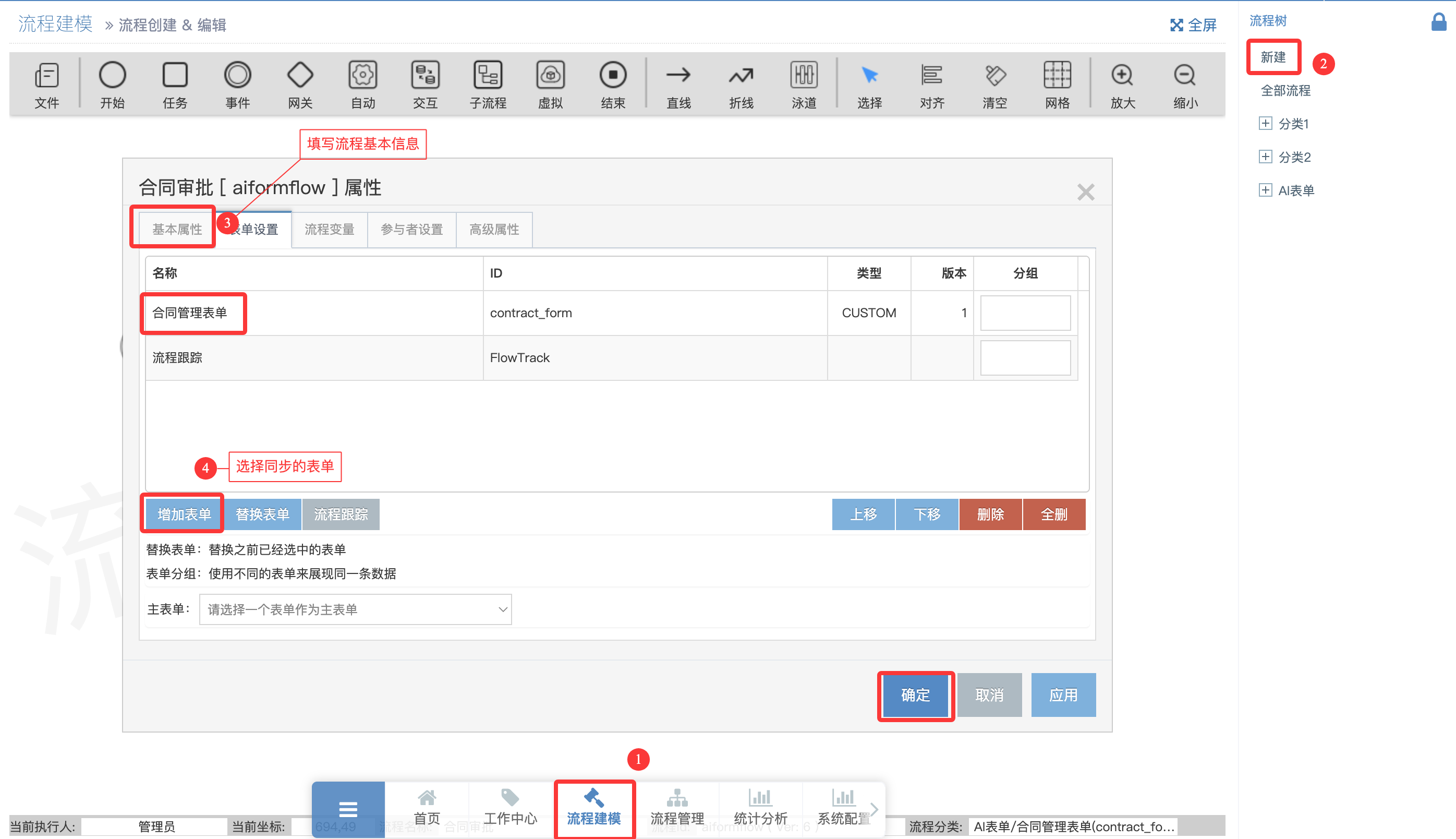1456x839 pixels.
Task: Click the red 删除 delete button
Action: 991,514
